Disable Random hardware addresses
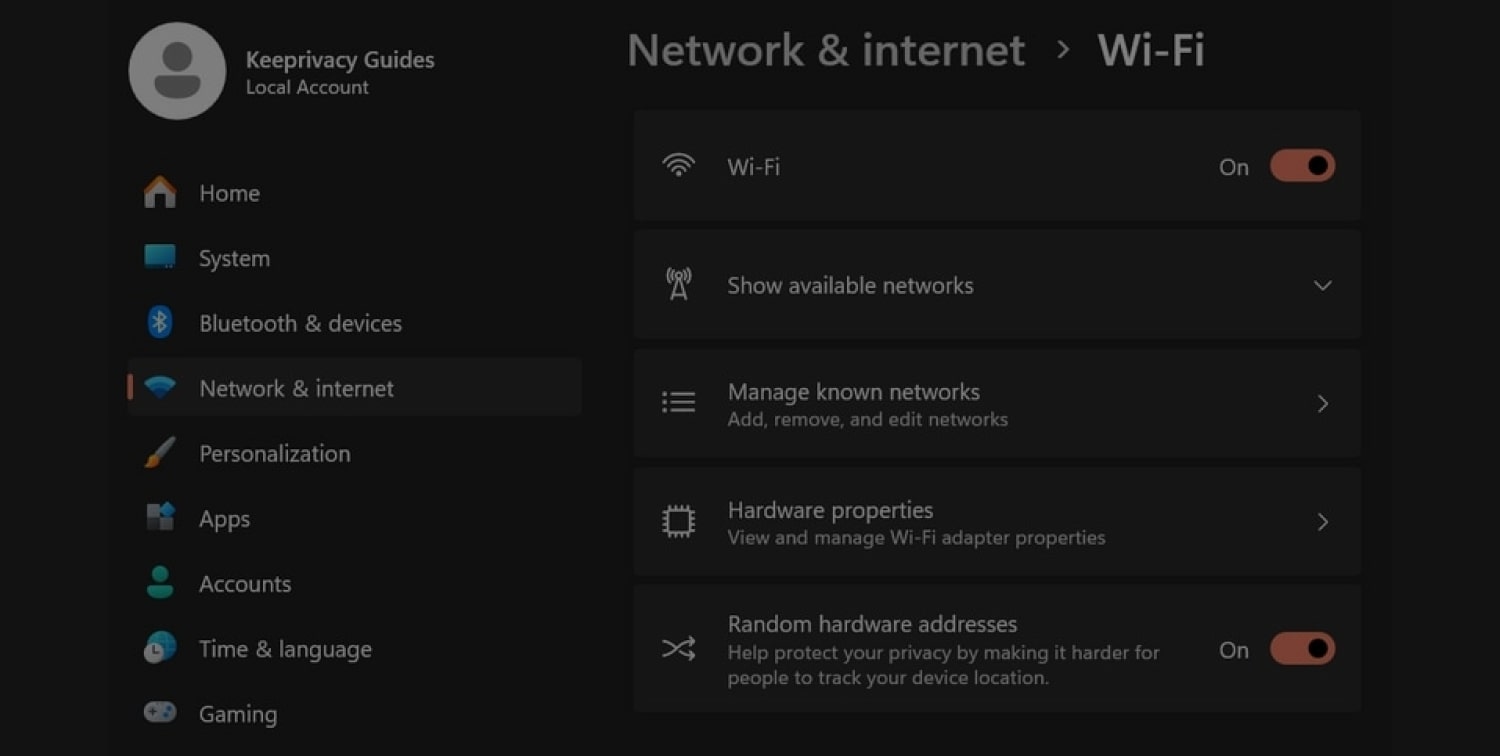This screenshot has height=756, width=1500. (x=1301, y=648)
